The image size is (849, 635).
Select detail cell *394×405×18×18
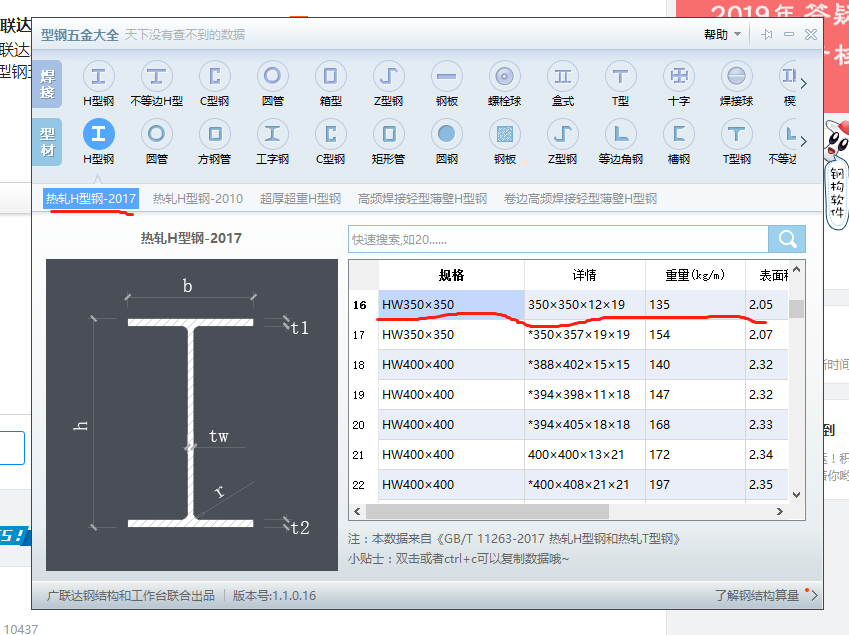tap(585, 425)
